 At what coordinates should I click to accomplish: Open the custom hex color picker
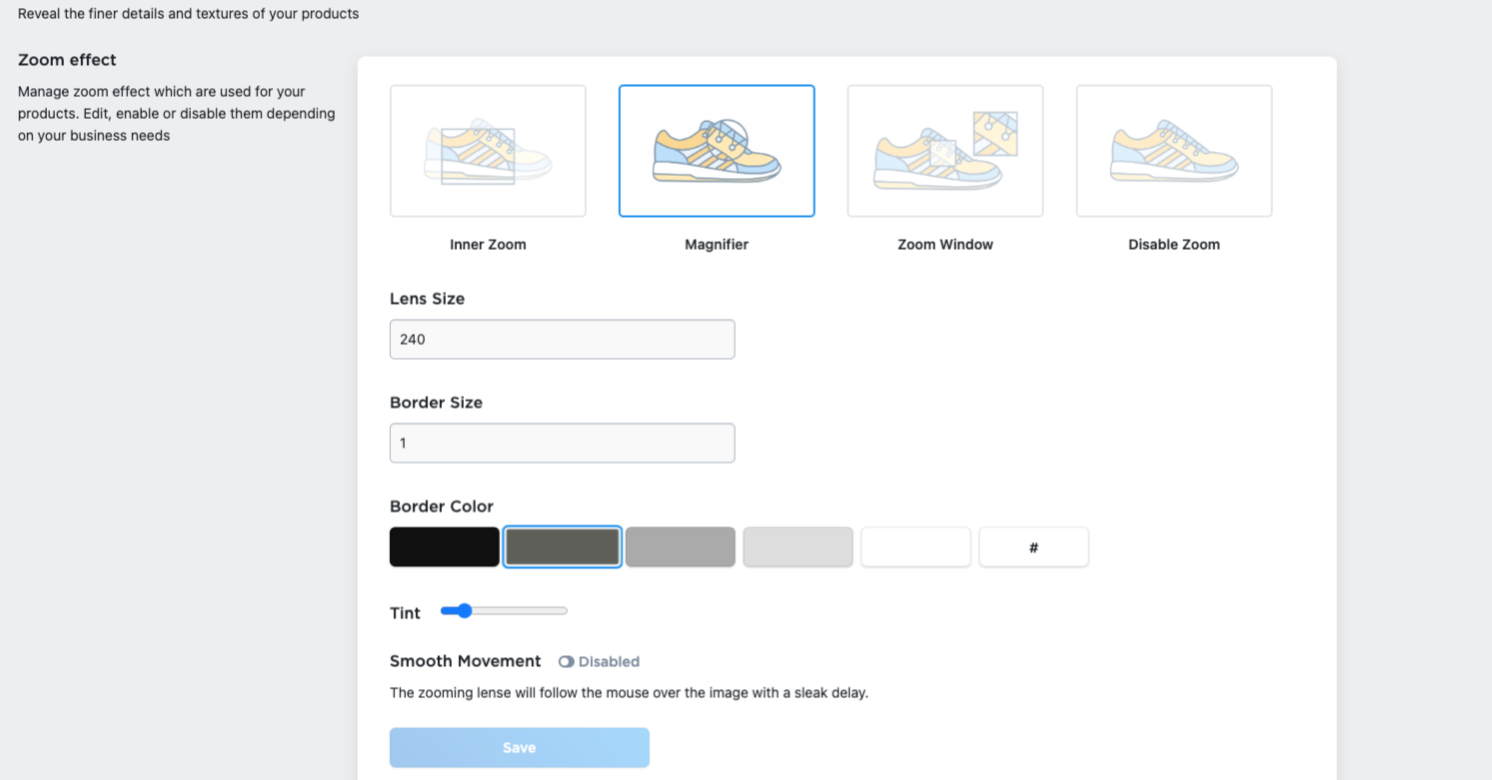click(1033, 547)
